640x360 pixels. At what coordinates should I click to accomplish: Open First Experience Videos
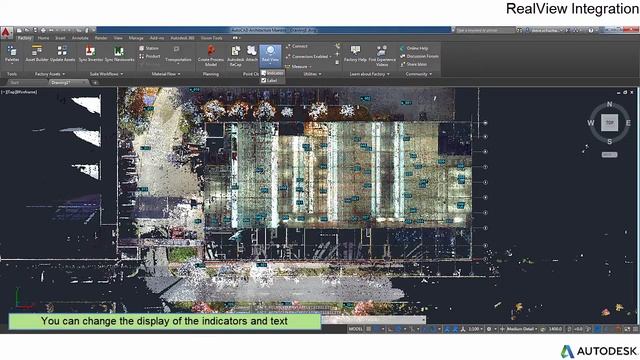coord(382,56)
